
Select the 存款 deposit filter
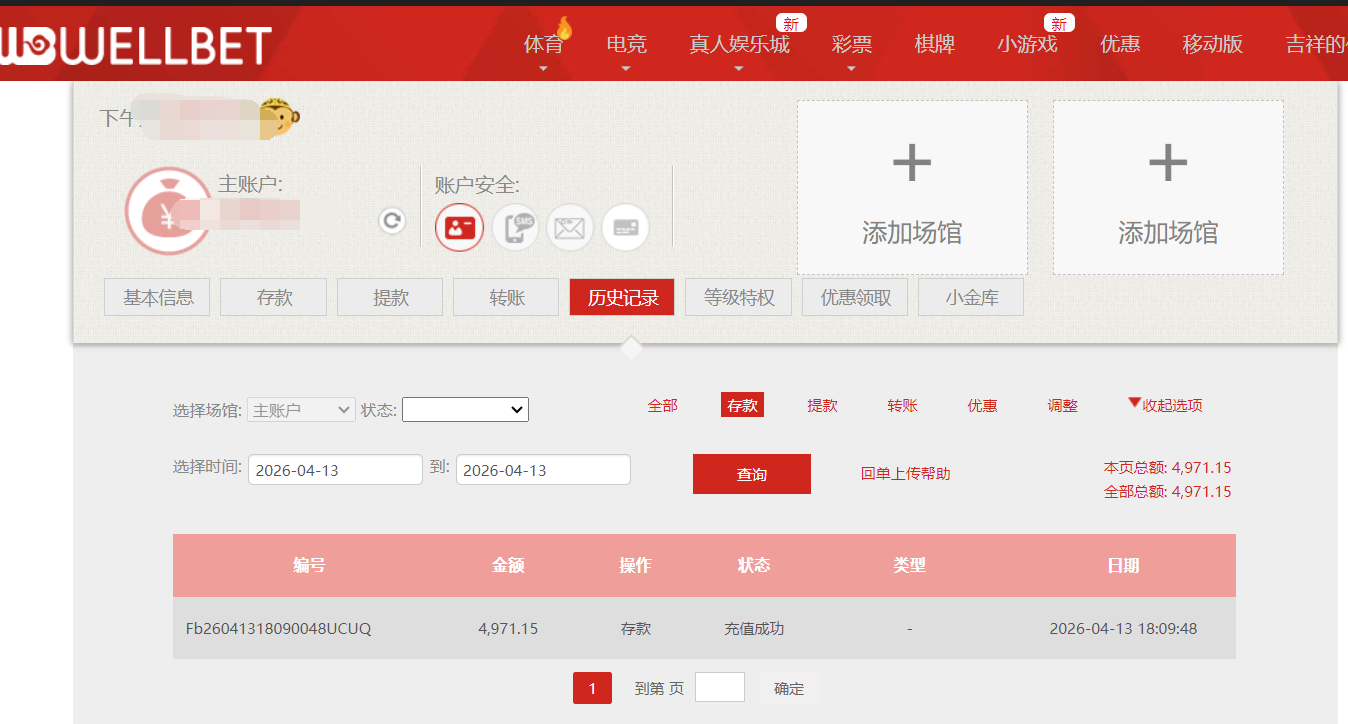click(742, 404)
